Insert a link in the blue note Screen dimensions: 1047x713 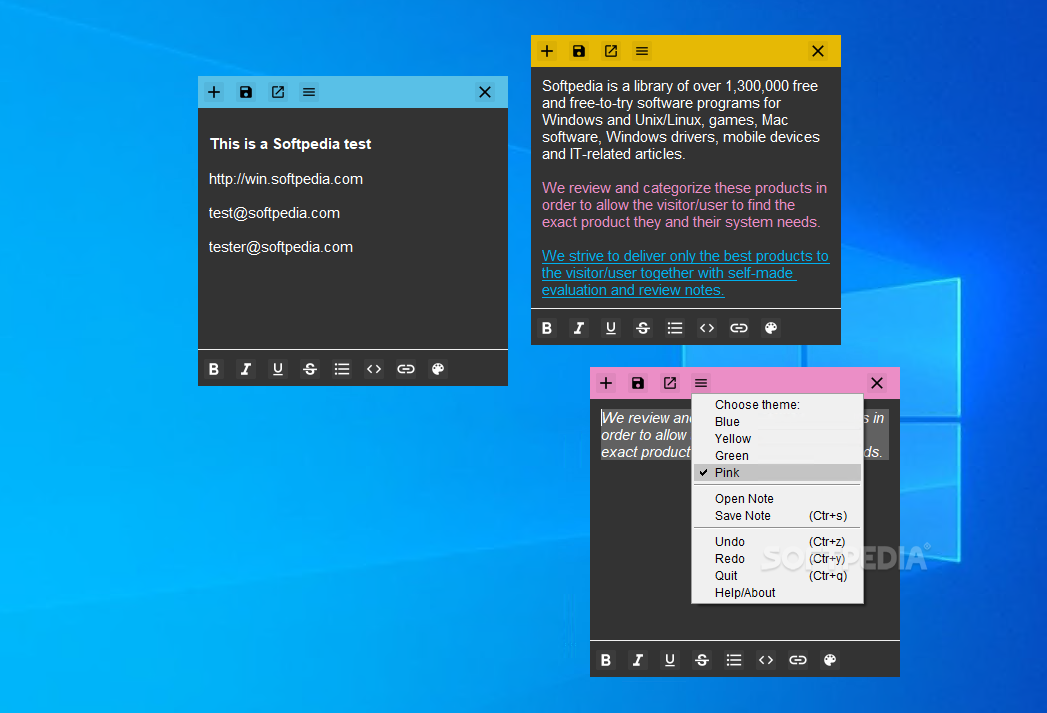[x=406, y=369]
